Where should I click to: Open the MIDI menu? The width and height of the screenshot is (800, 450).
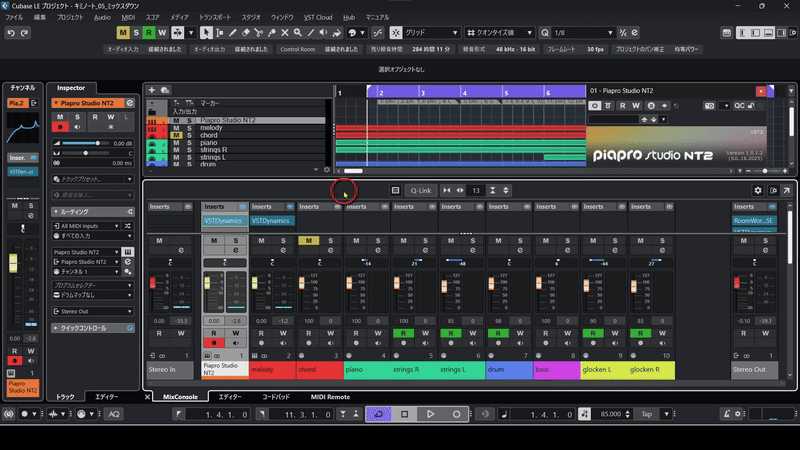pyautogui.click(x=128, y=17)
